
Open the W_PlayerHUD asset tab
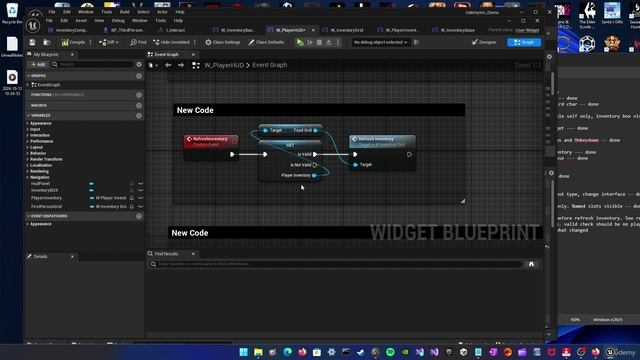tap(290, 30)
